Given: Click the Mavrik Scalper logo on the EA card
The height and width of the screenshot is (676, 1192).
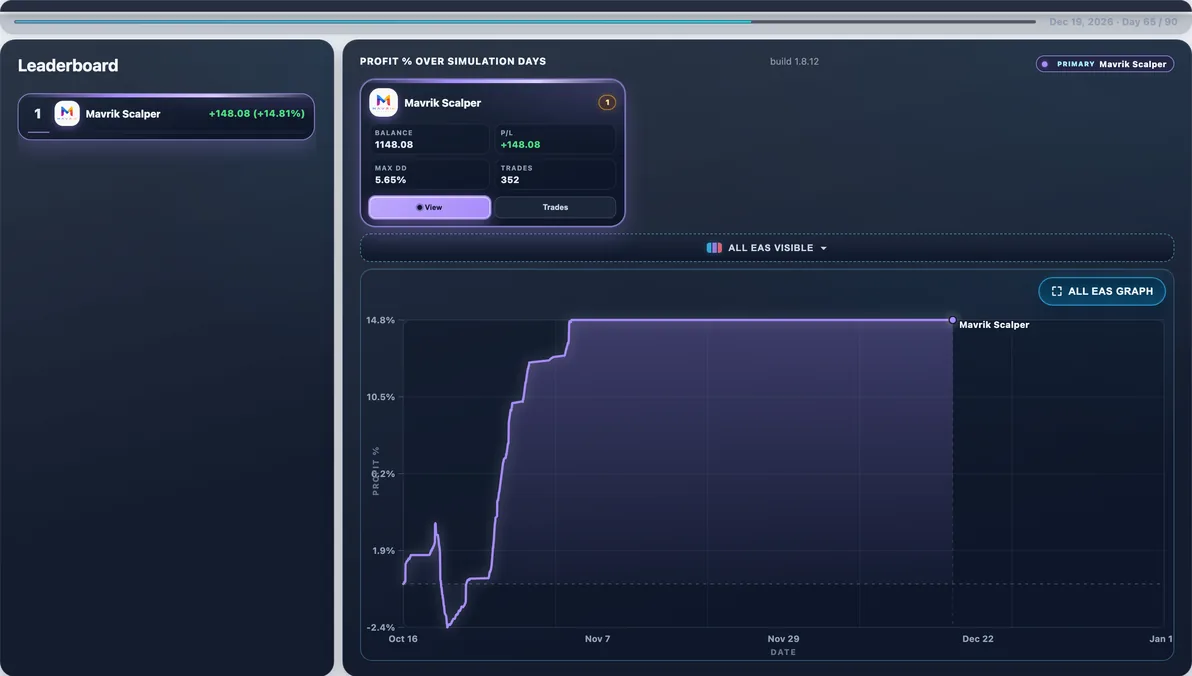Looking at the screenshot, I should pos(383,103).
